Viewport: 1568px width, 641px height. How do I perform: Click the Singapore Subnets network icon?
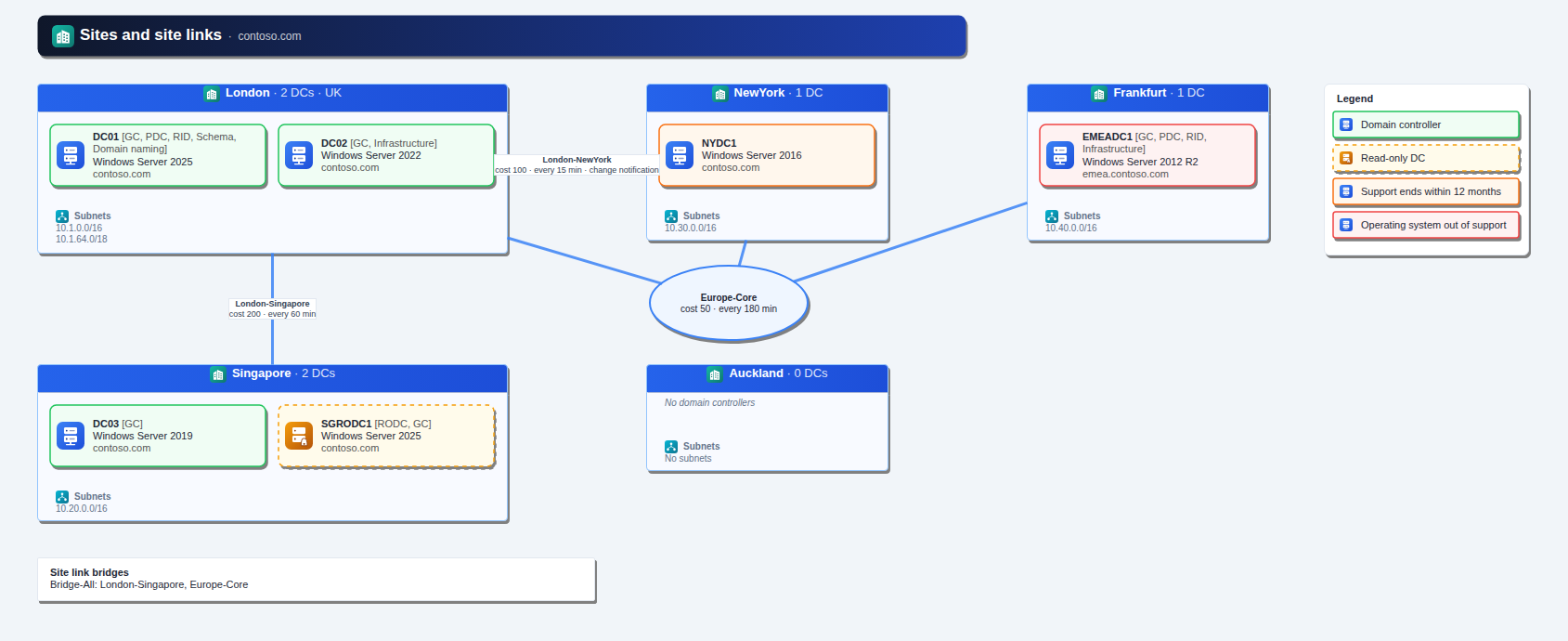click(62, 497)
